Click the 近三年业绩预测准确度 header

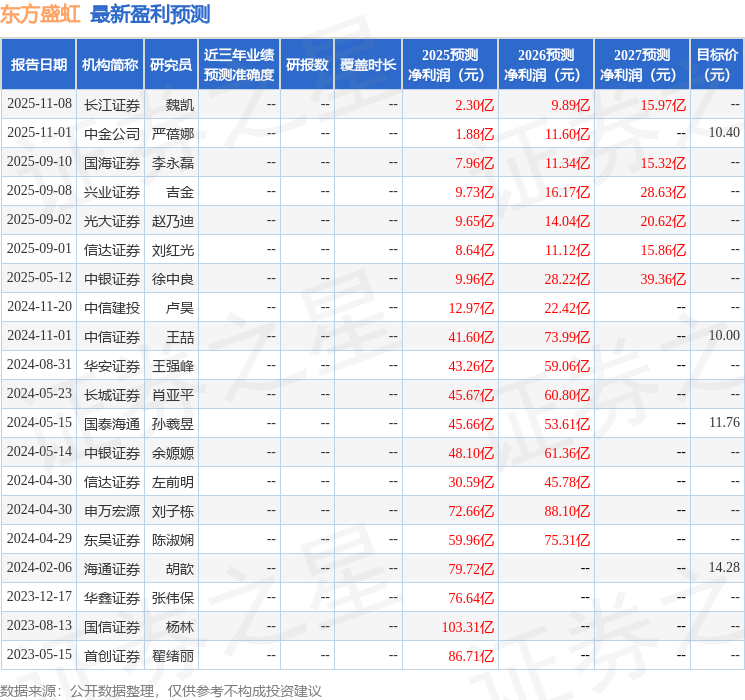pos(238,64)
